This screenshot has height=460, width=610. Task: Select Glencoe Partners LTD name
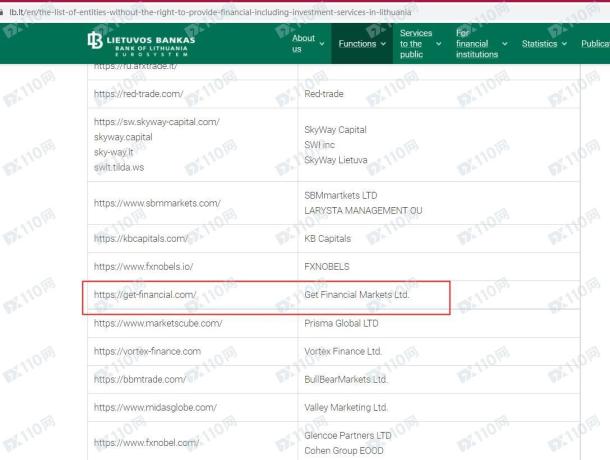348,435
